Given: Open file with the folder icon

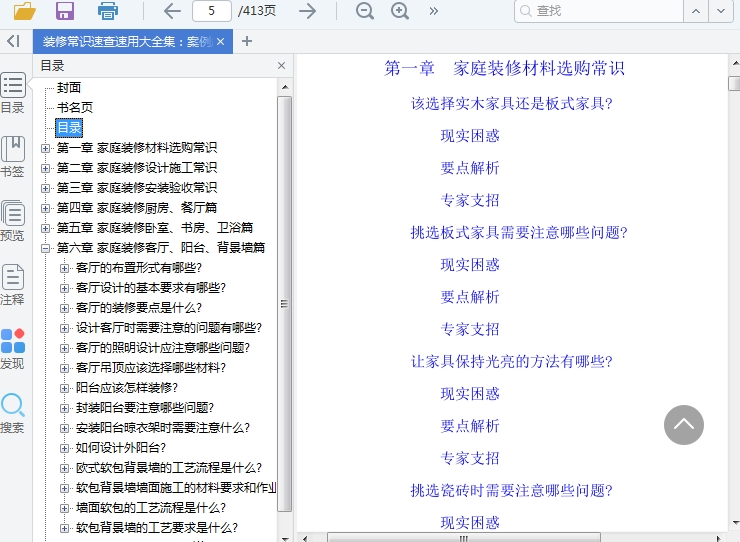Looking at the screenshot, I should [x=25, y=10].
